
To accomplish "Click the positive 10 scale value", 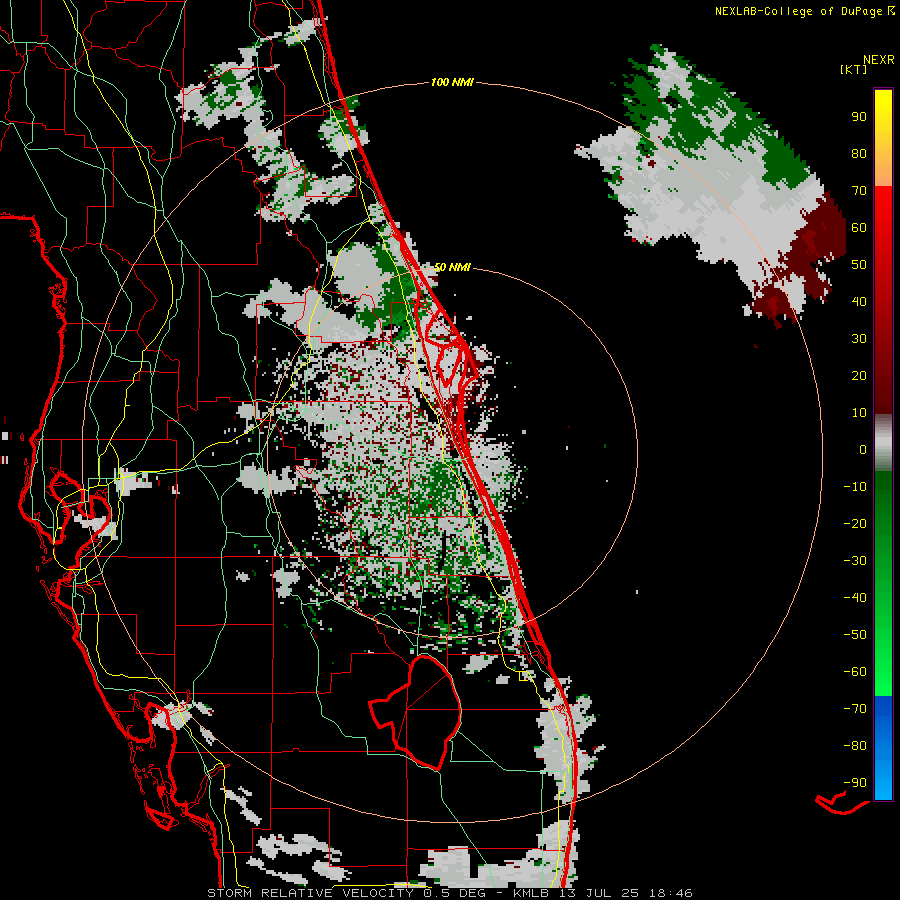I will (x=859, y=413).
